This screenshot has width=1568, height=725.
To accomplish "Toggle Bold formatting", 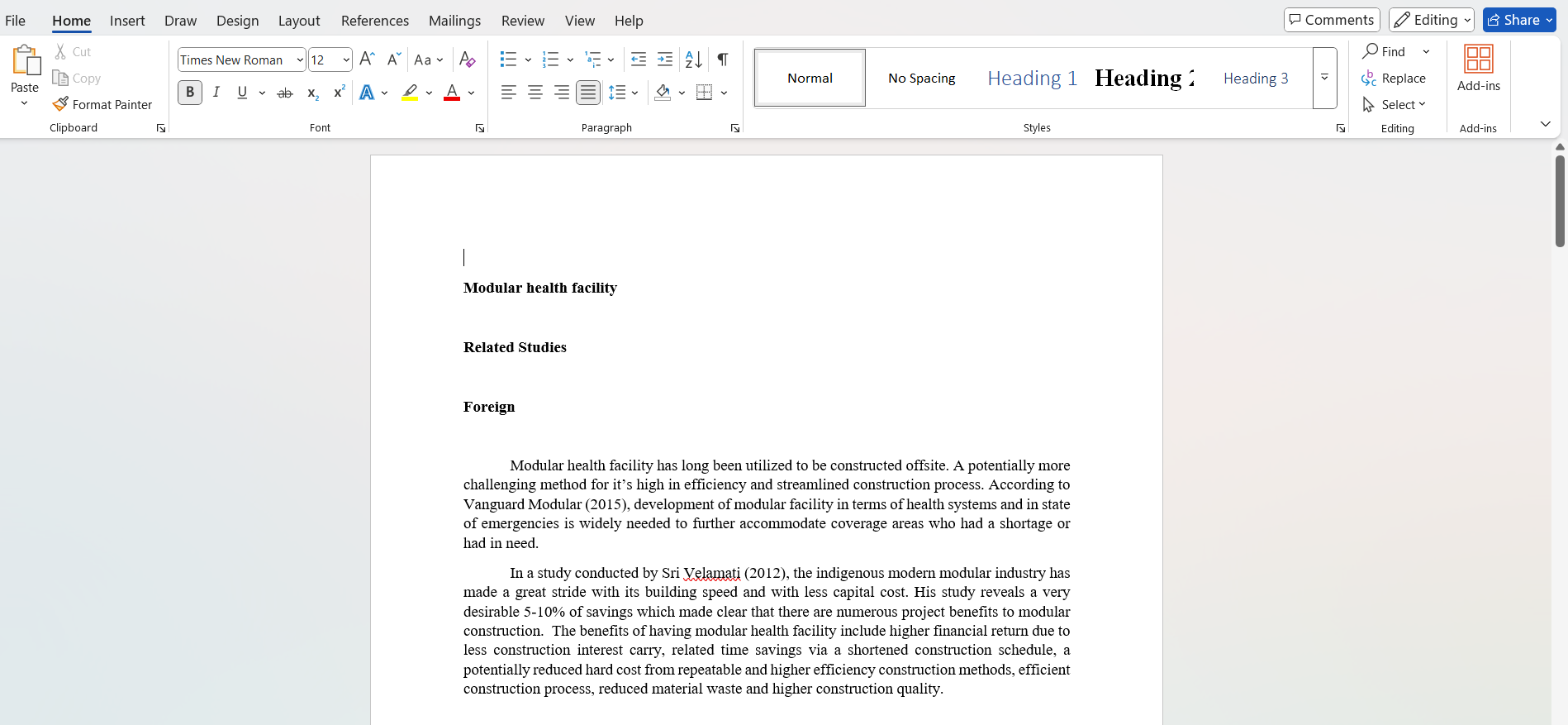I will pyautogui.click(x=190, y=93).
